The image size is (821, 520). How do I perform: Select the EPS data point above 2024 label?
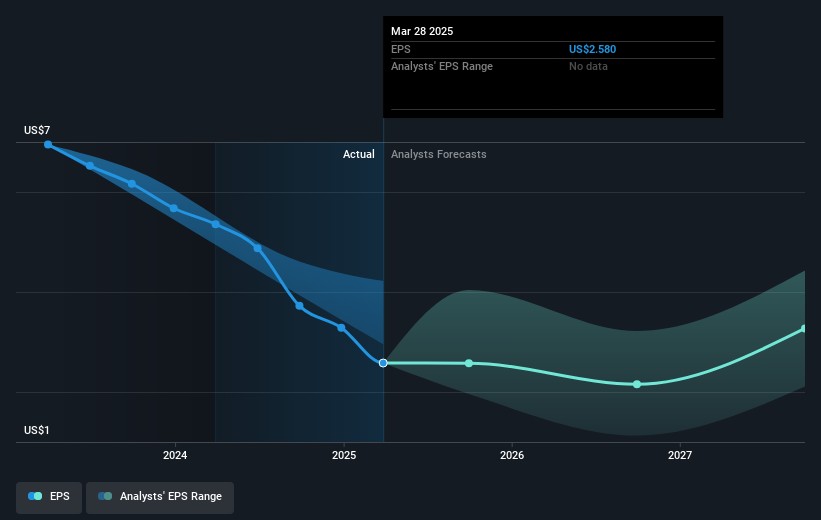coord(174,208)
